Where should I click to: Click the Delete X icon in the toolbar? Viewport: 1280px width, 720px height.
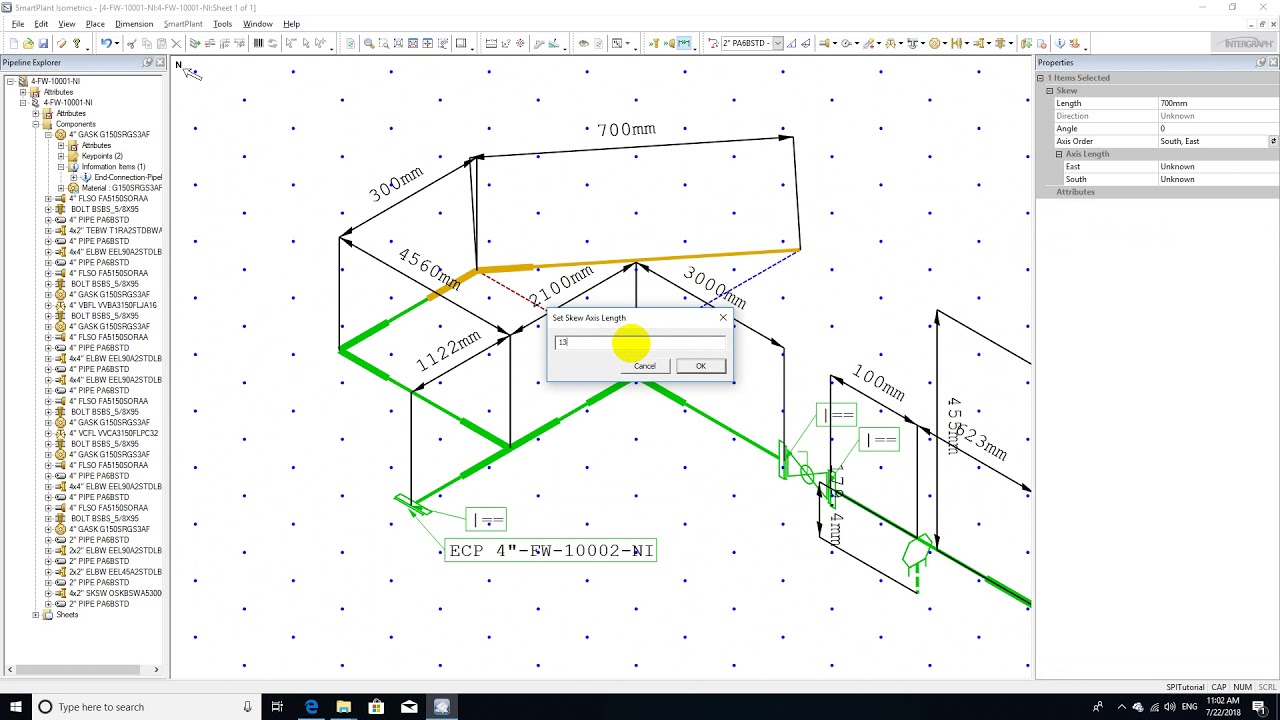pos(176,43)
